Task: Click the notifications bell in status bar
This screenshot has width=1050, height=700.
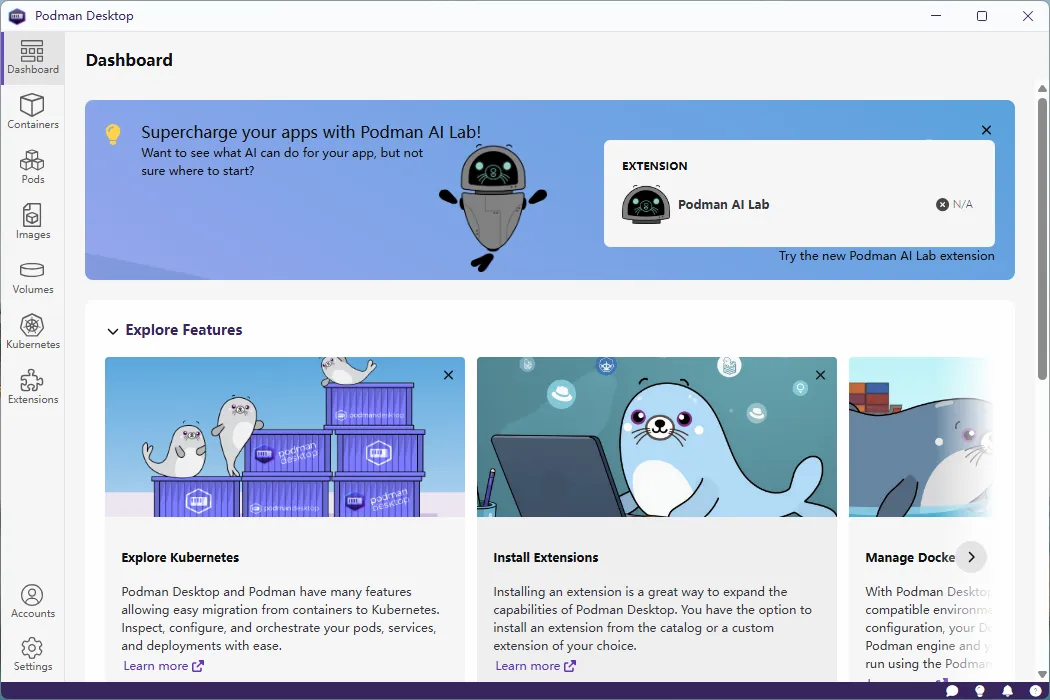Action: [1007, 691]
